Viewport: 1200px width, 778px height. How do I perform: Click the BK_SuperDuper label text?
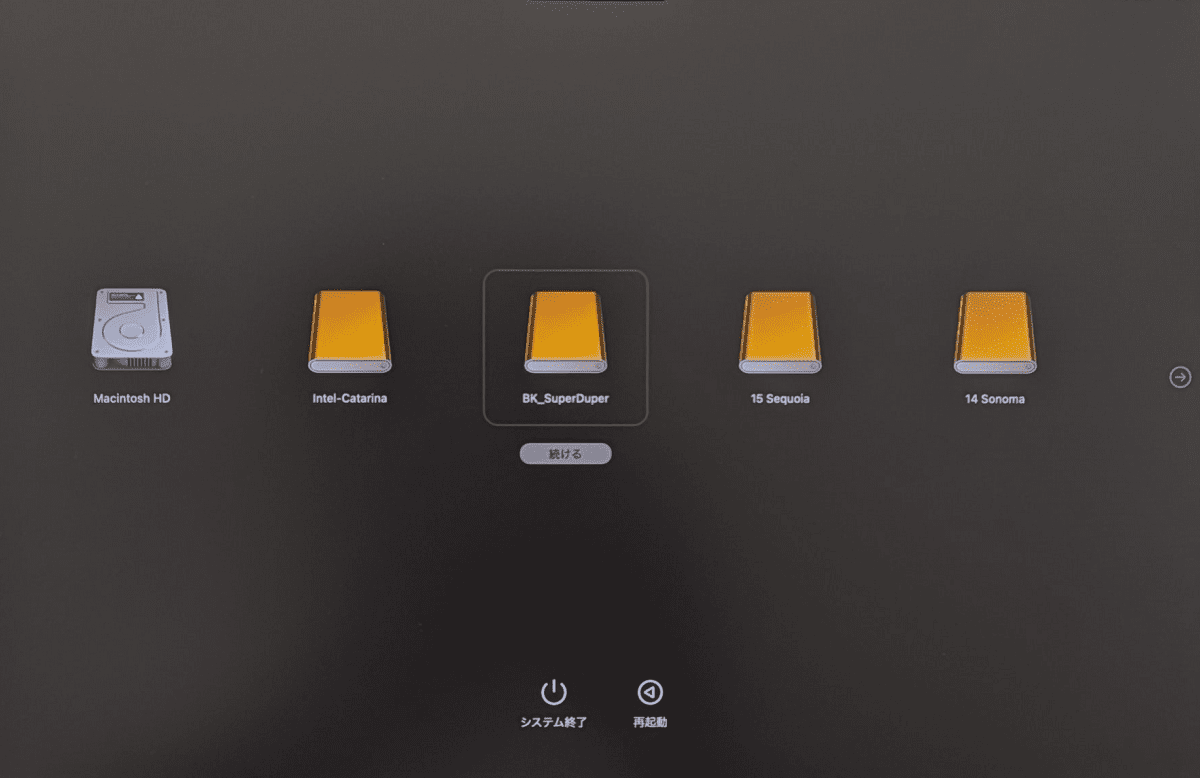click(x=565, y=398)
